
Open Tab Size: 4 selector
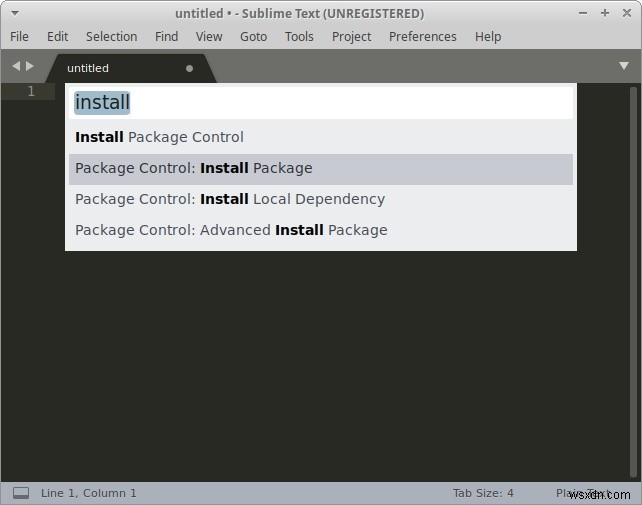(483, 493)
